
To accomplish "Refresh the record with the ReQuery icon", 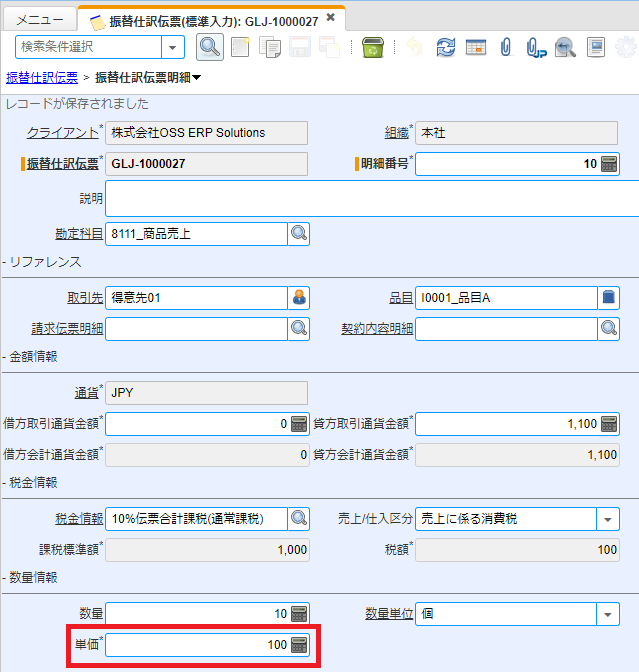I will click(446, 47).
